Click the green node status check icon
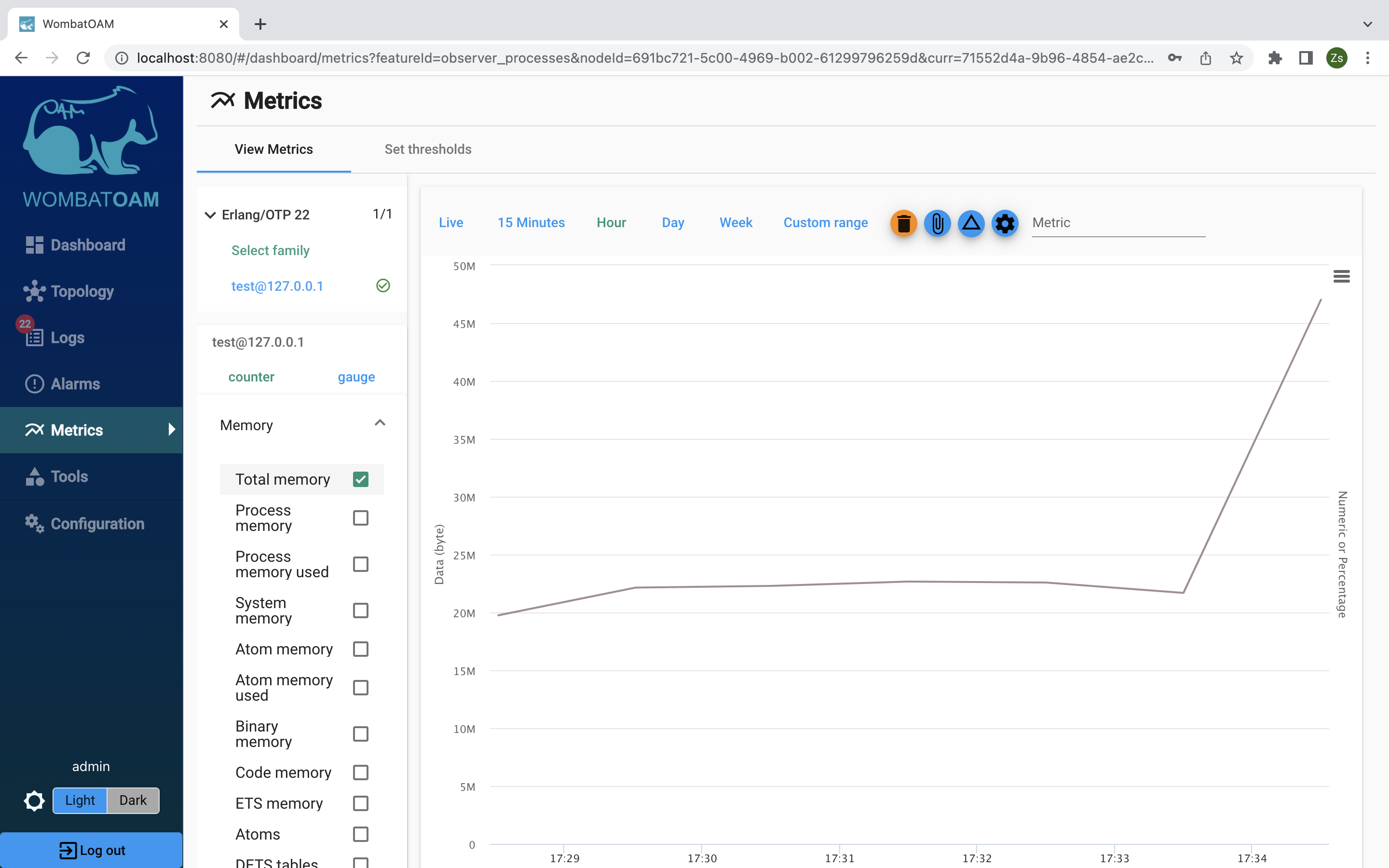Screen dimensions: 1389x868 [x=383, y=285]
